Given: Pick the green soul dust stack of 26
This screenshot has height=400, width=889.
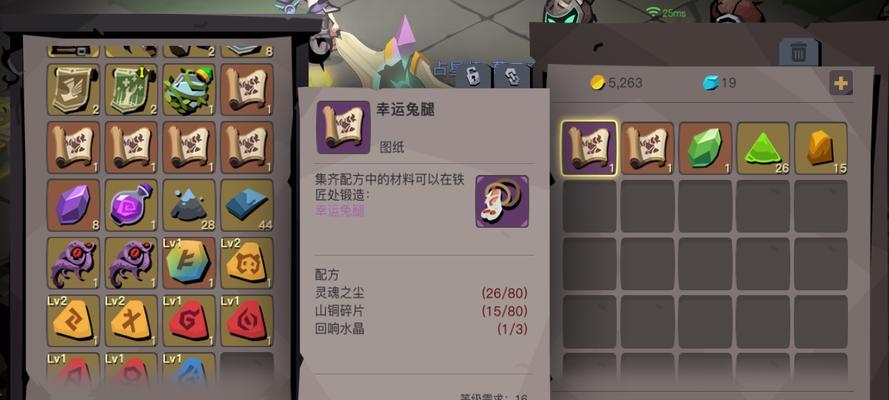Looking at the screenshot, I should [x=763, y=148].
